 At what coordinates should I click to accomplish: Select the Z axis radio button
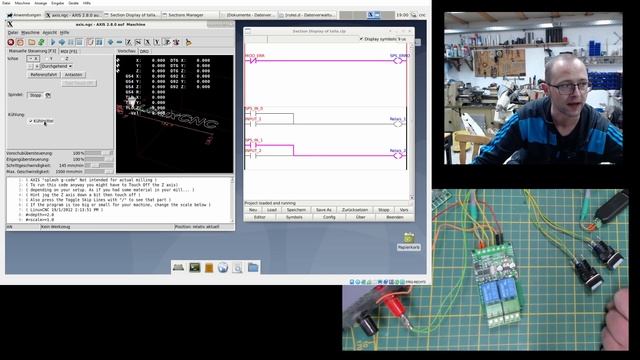tap(65, 59)
